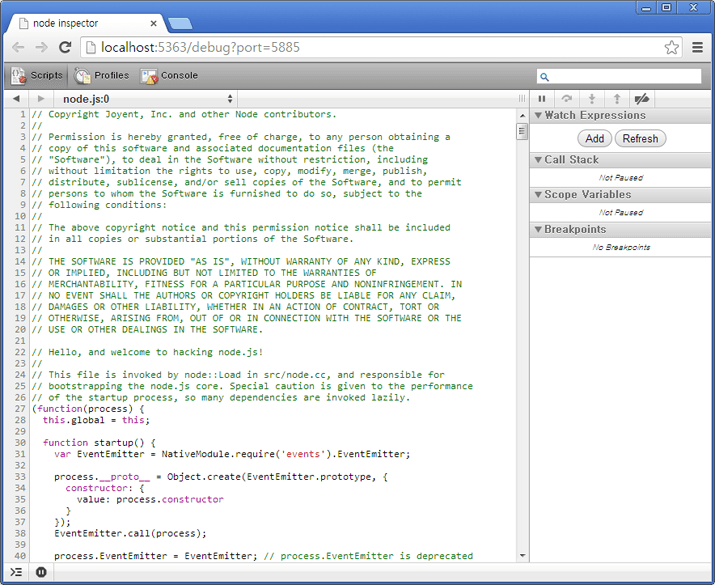This screenshot has height=585, width=715.
Task: Open the Profiles panel
Action: tap(101, 76)
